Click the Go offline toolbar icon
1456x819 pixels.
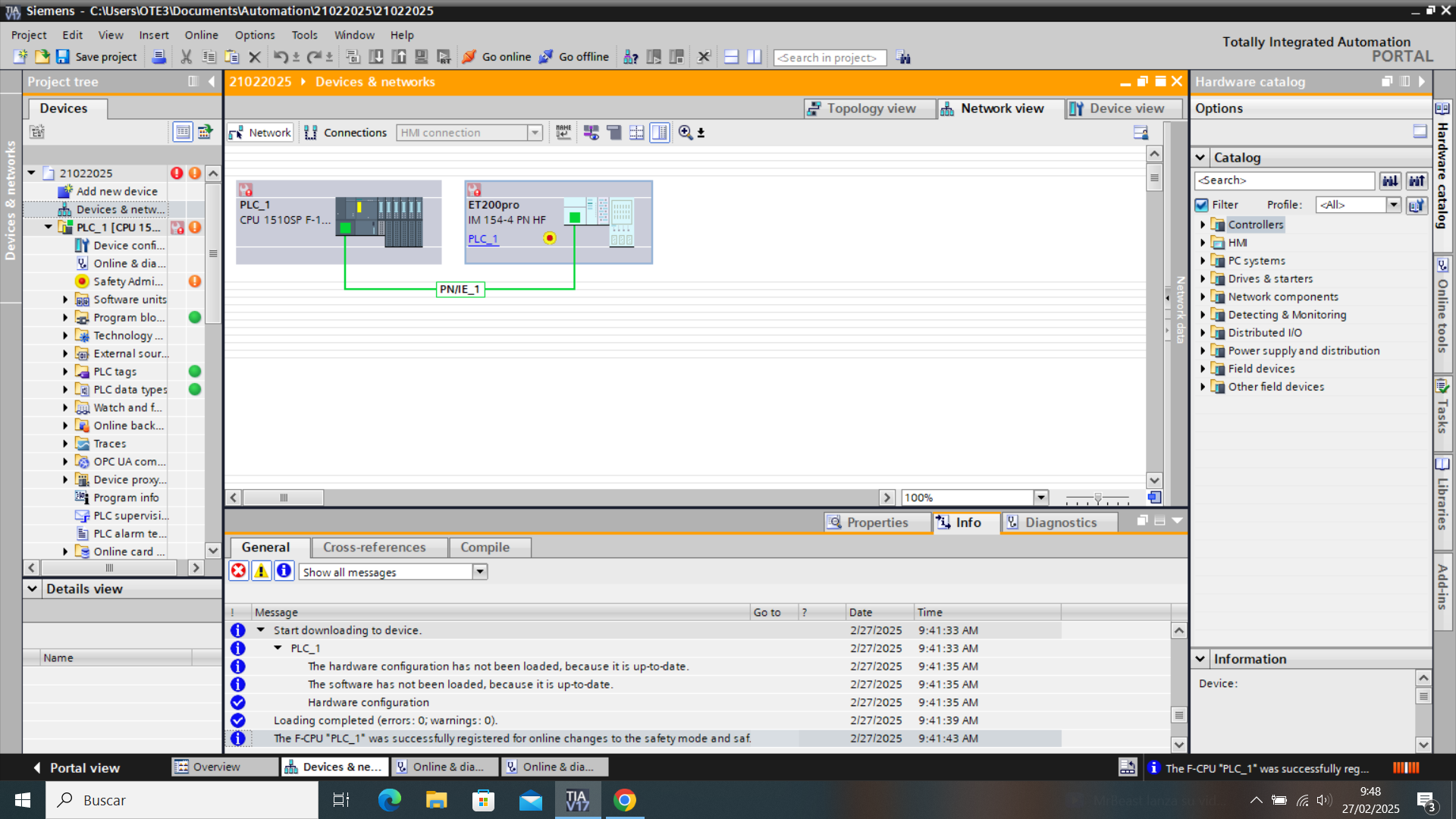coord(546,57)
